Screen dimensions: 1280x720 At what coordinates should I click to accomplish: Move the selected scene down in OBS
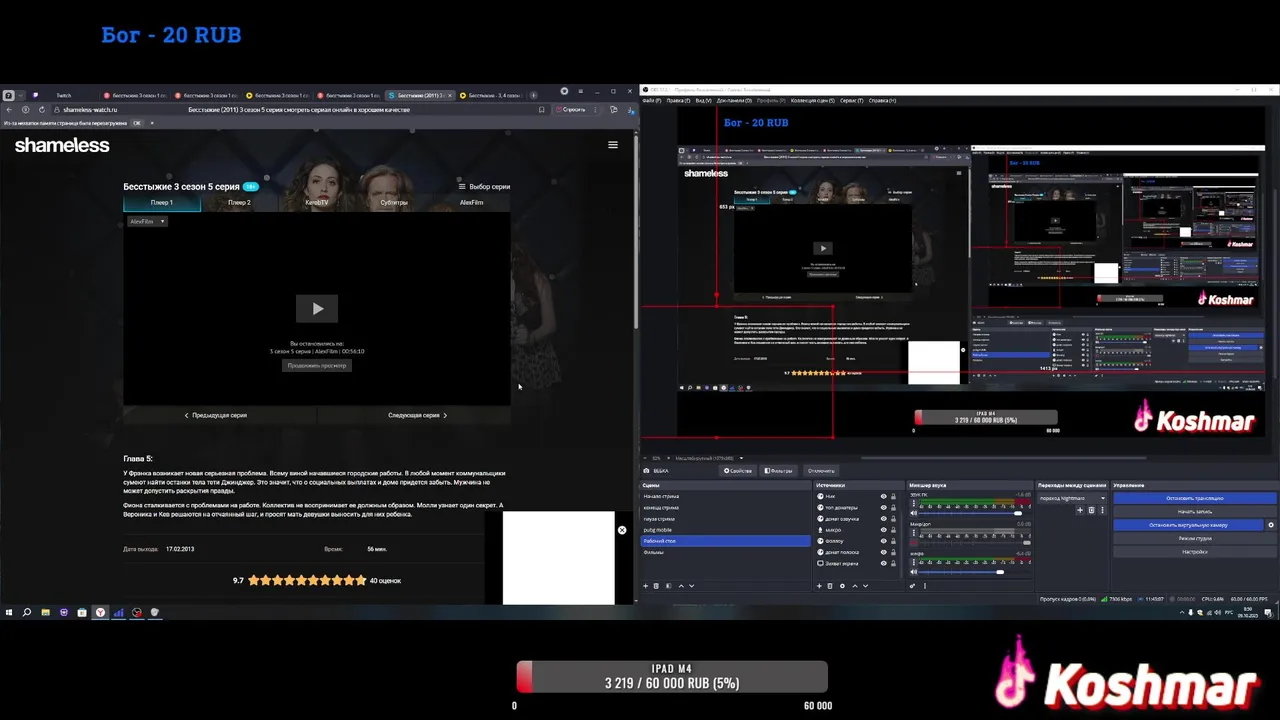[691, 586]
